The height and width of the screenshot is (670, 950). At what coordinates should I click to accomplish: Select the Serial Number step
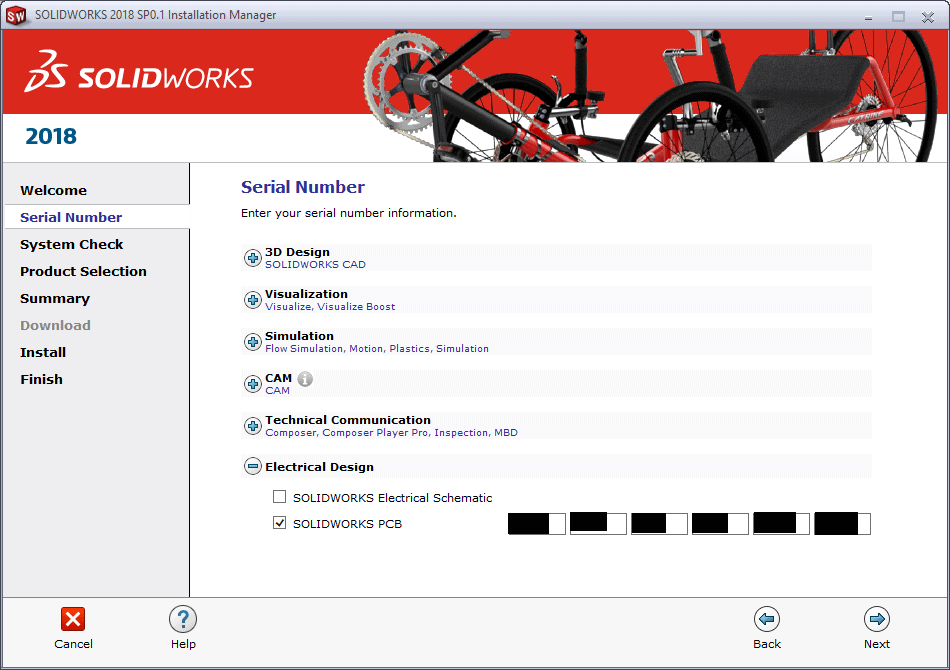[x=71, y=217]
